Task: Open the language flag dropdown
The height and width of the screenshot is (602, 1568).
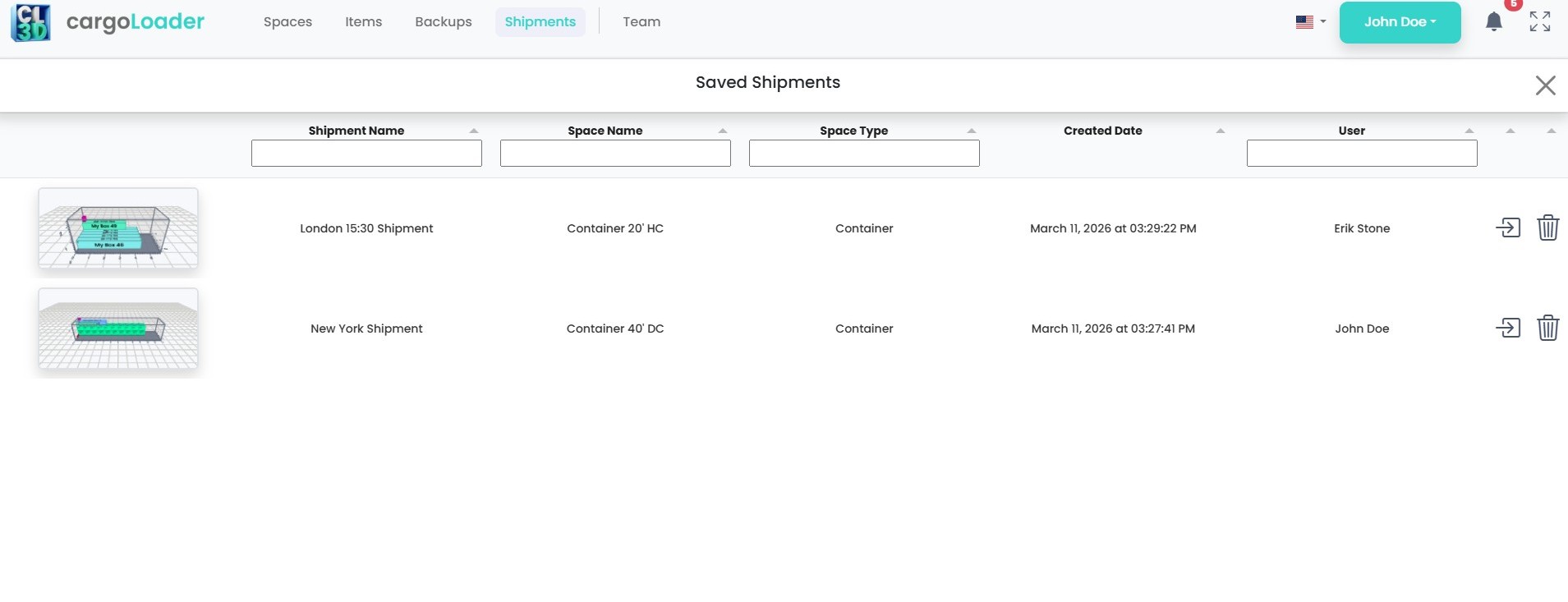Action: click(x=1310, y=22)
